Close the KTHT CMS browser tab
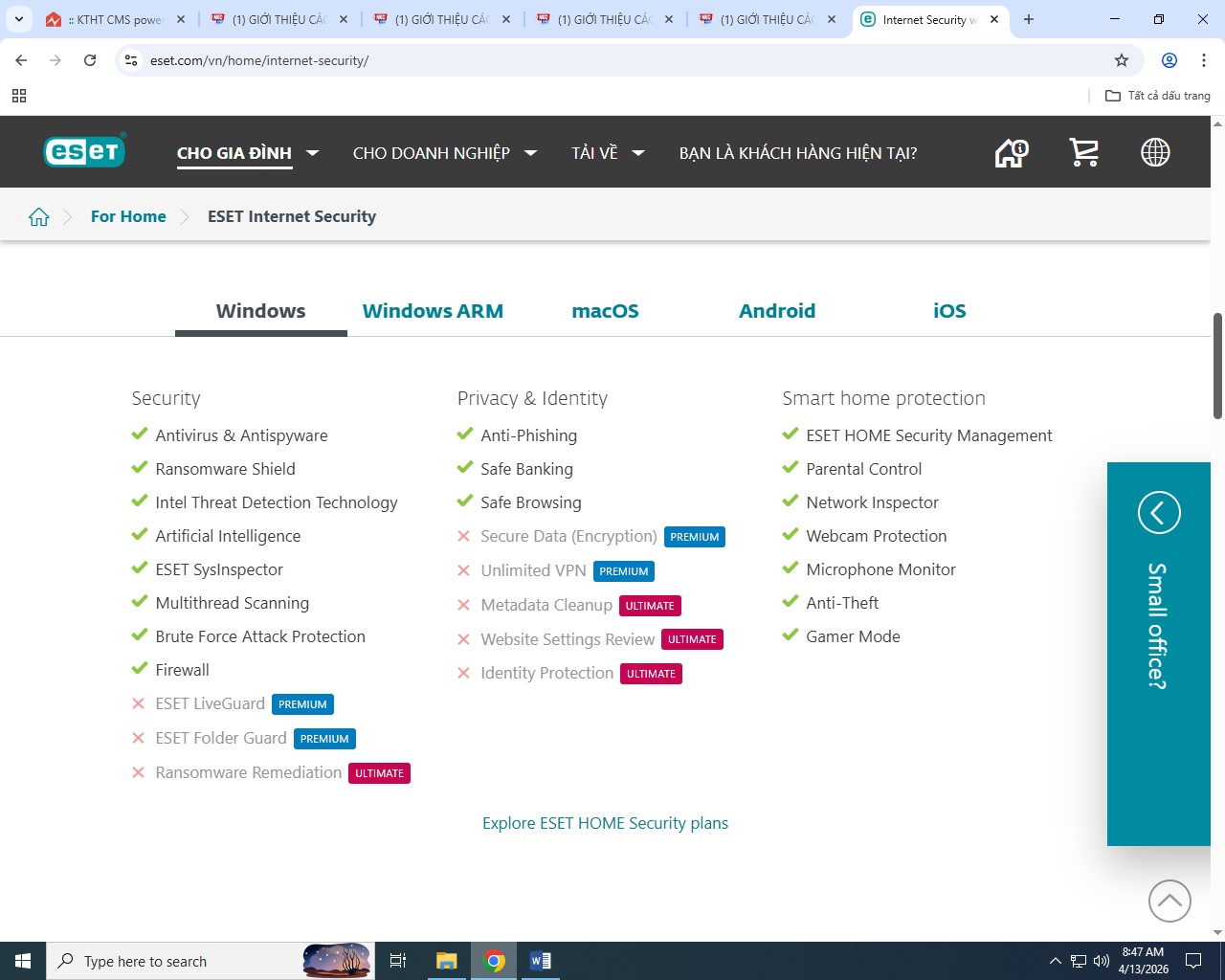The width and height of the screenshot is (1225, 980). (x=181, y=19)
